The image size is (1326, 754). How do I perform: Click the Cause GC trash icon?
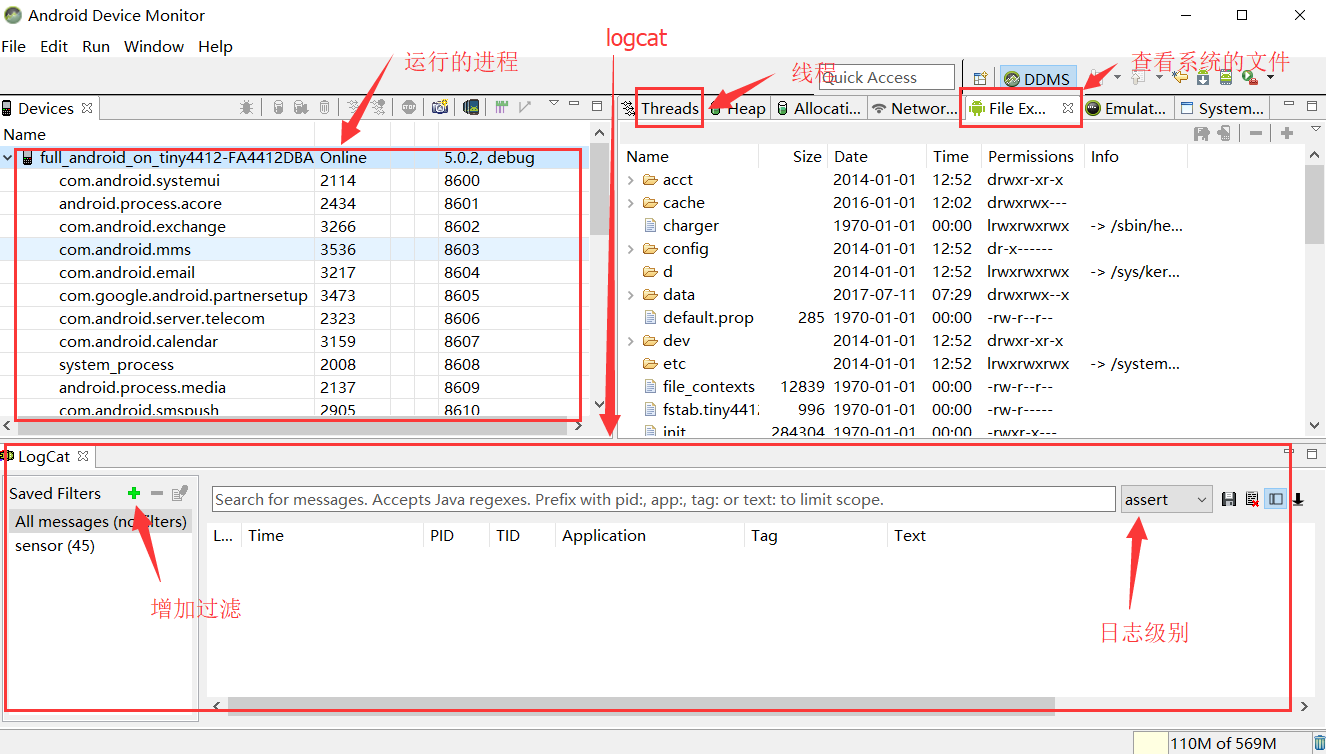click(324, 107)
